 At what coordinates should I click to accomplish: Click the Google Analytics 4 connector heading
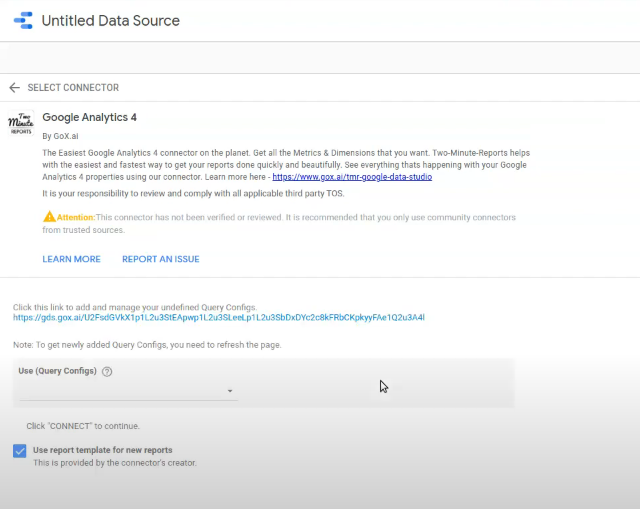[89, 117]
